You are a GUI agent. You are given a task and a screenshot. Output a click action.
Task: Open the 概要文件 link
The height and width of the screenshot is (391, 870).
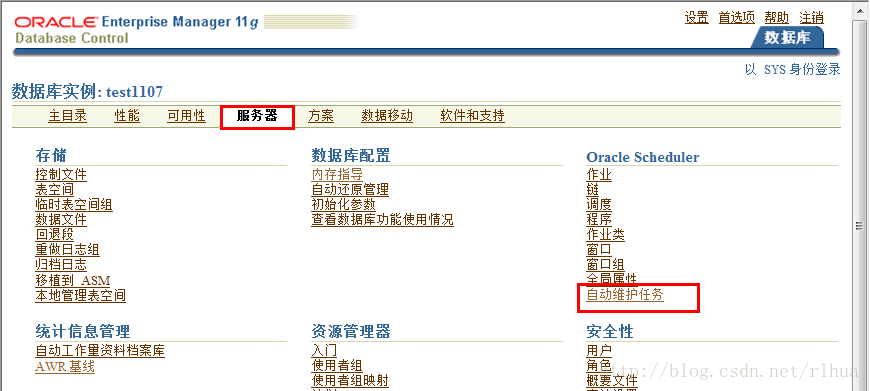tap(612, 381)
